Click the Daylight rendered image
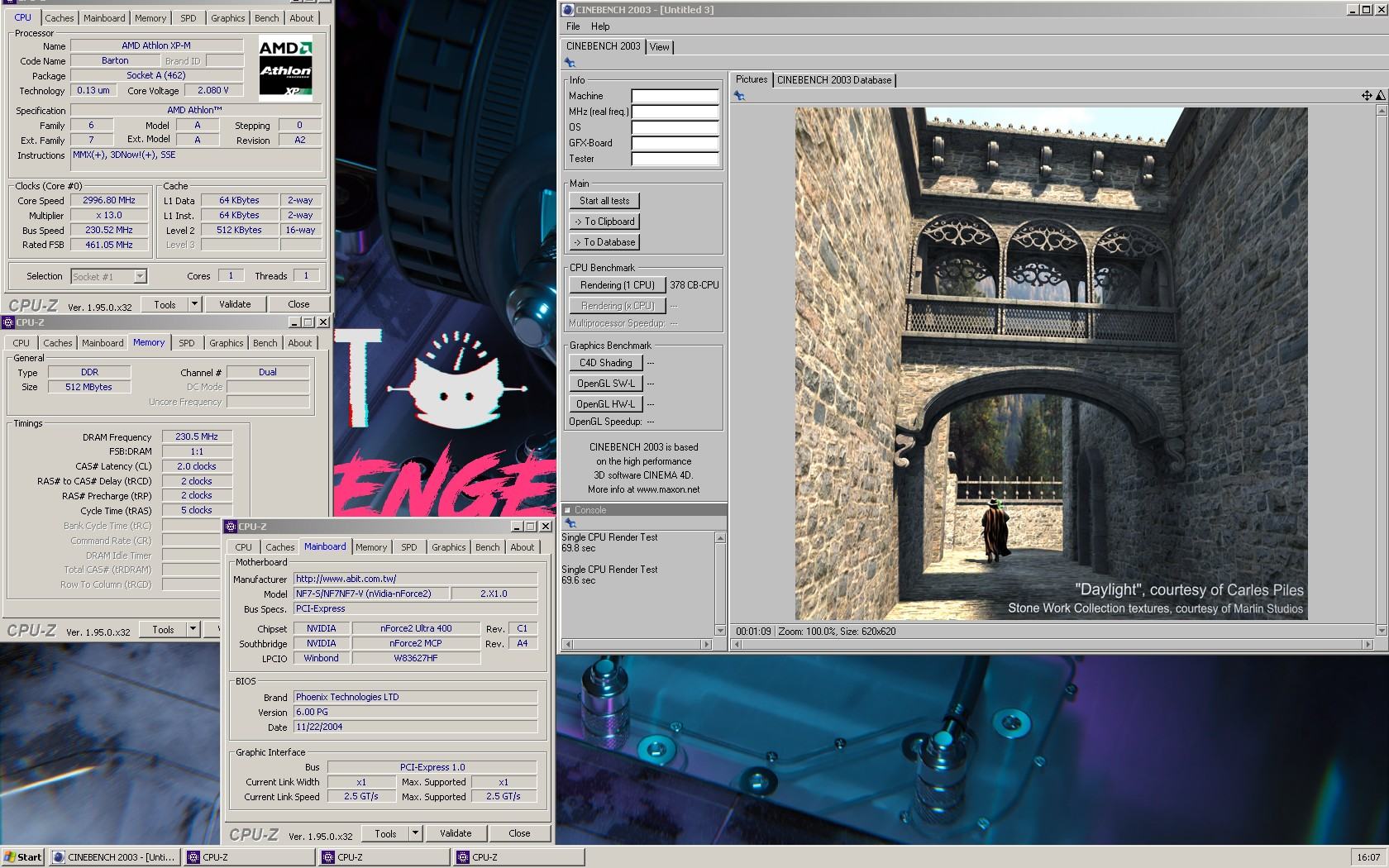1389x868 pixels. [x=1051, y=364]
